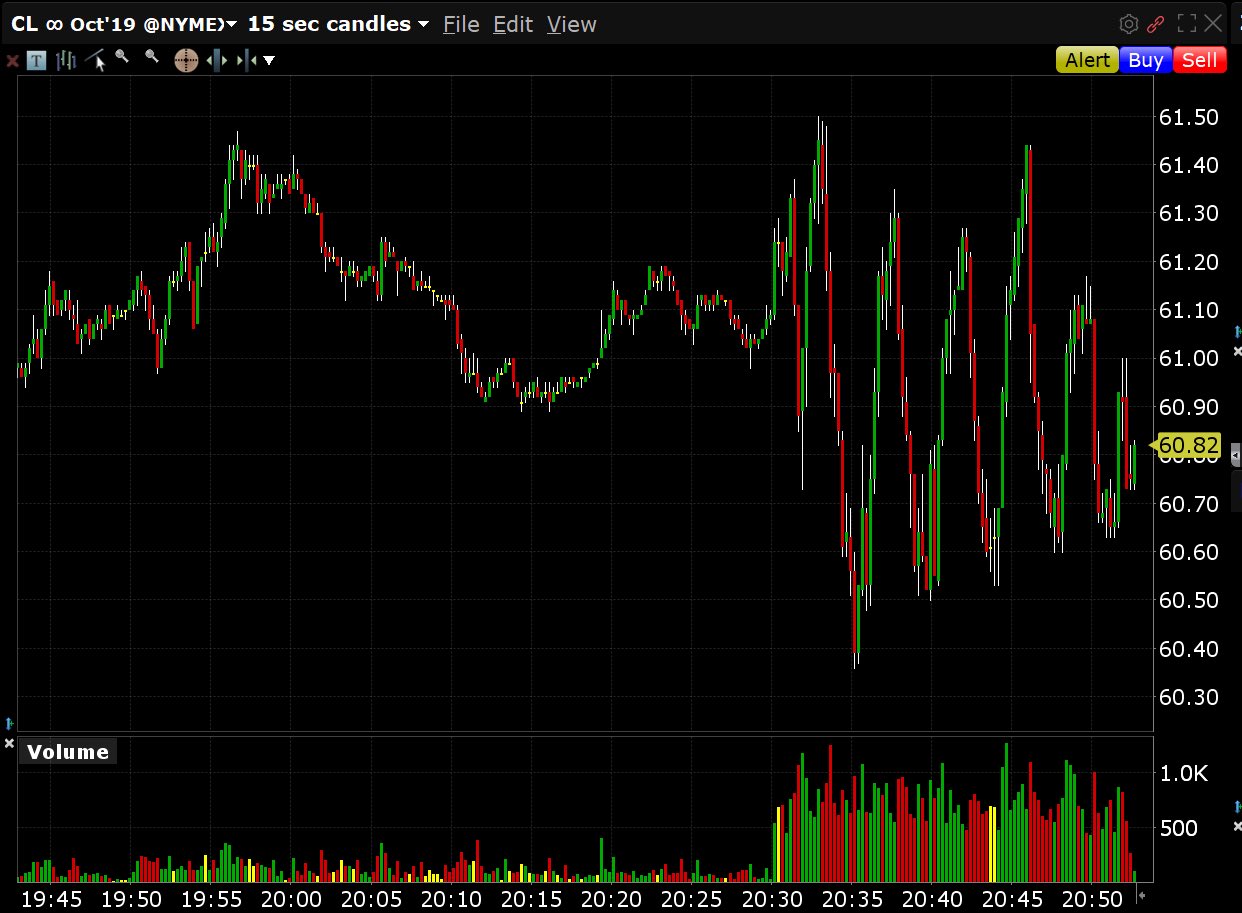This screenshot has height=913, width=1242.
Task: Click the 60.30 price axis label
Action: (1188, 697)
